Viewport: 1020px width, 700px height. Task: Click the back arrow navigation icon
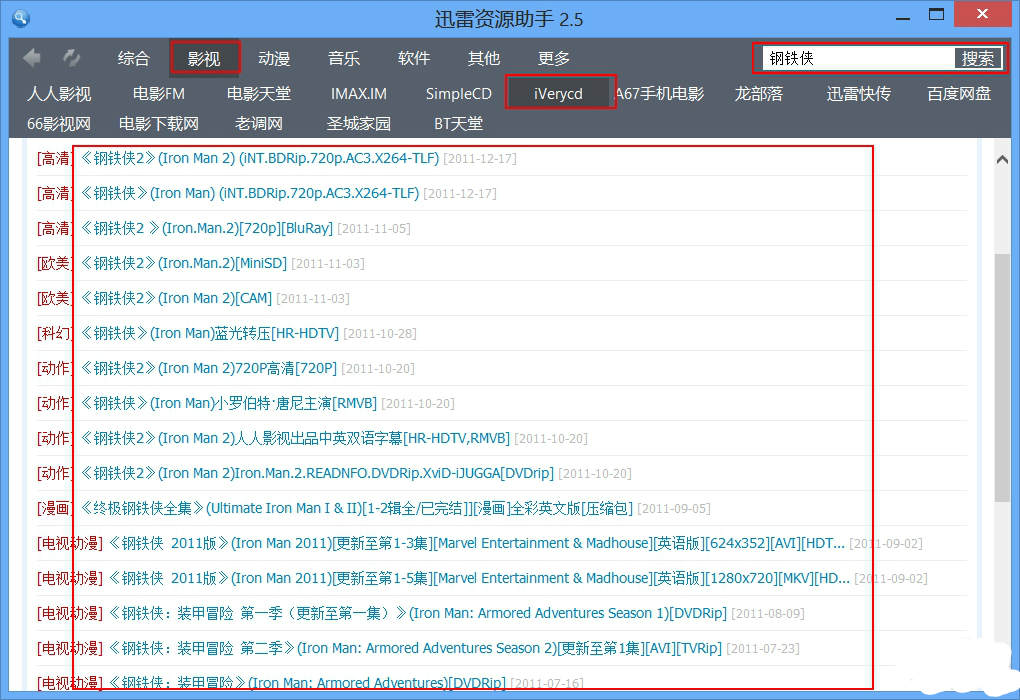pyautogui.click(x=31, y=58)
